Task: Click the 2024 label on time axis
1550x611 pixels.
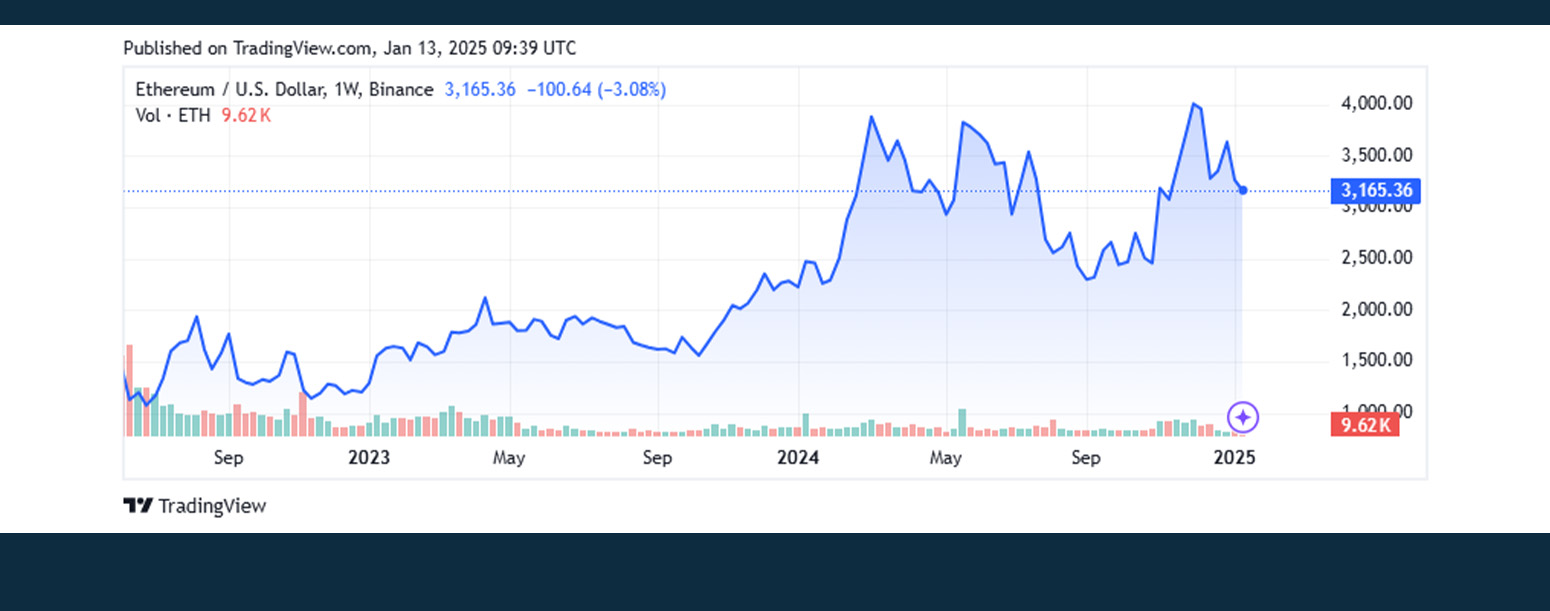Action: 798,458
